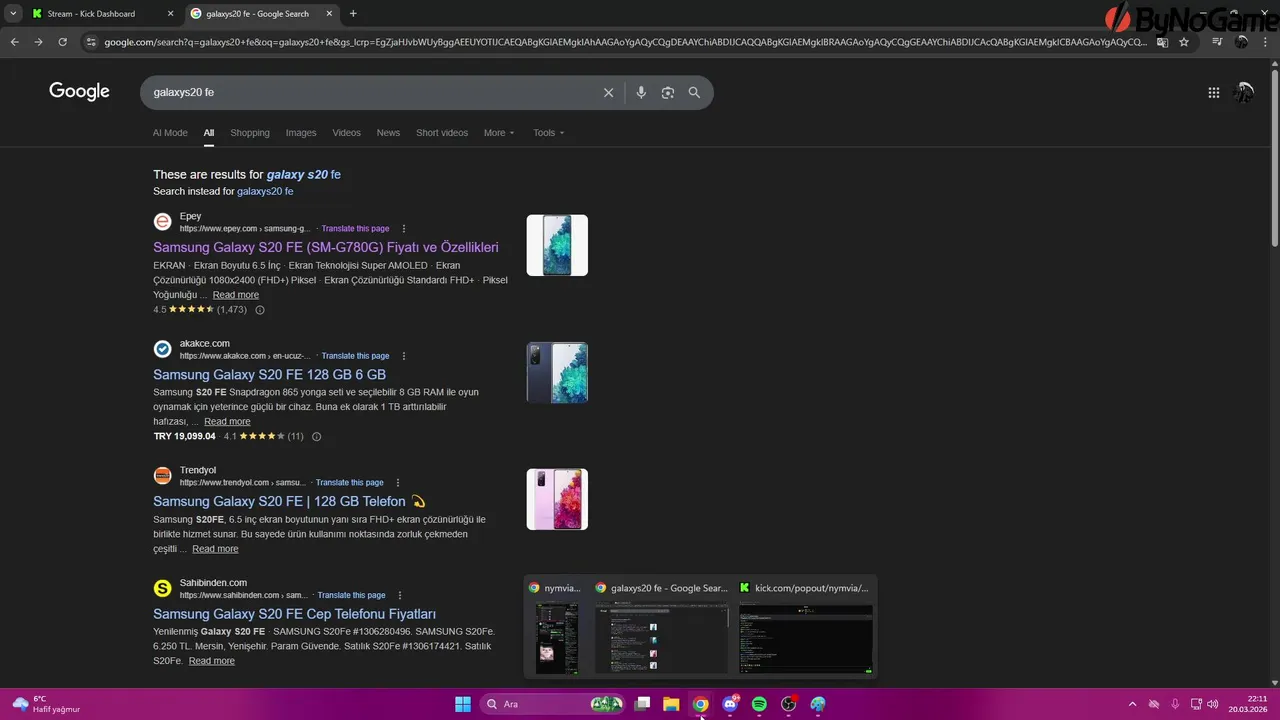Click Read more in the akakce snippet
The image size is (1280, 720).
227,422
